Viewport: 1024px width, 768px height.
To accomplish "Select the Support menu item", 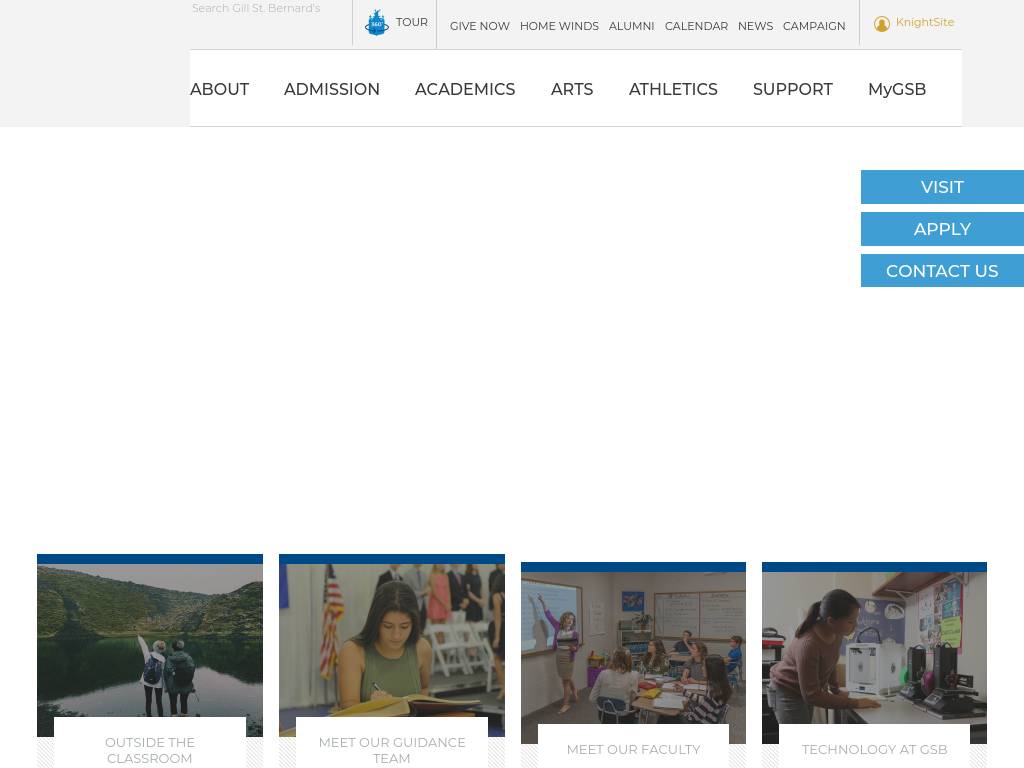I will tap(792, 89).
